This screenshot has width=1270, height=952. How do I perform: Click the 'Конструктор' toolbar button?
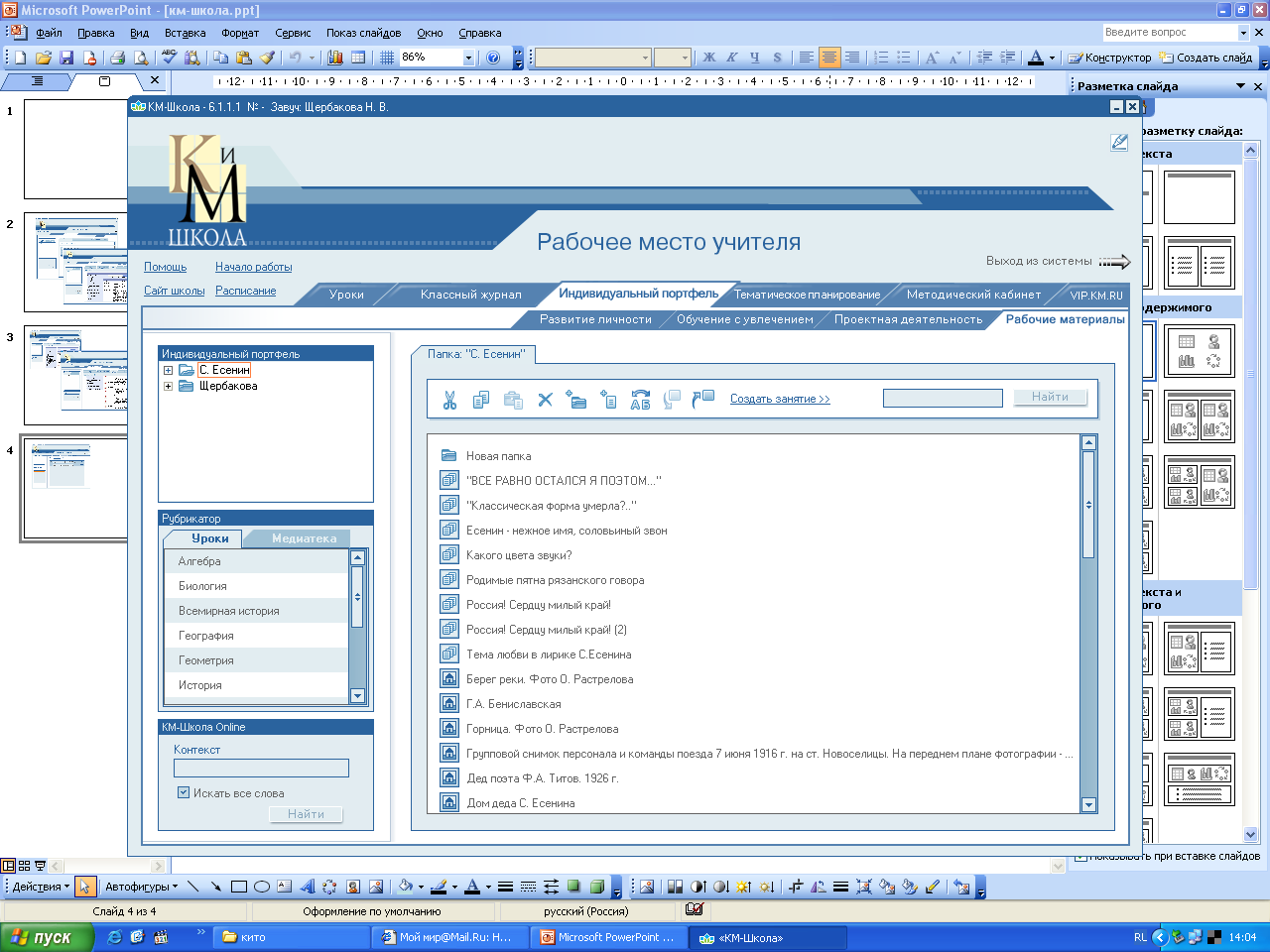point(1109,58)
